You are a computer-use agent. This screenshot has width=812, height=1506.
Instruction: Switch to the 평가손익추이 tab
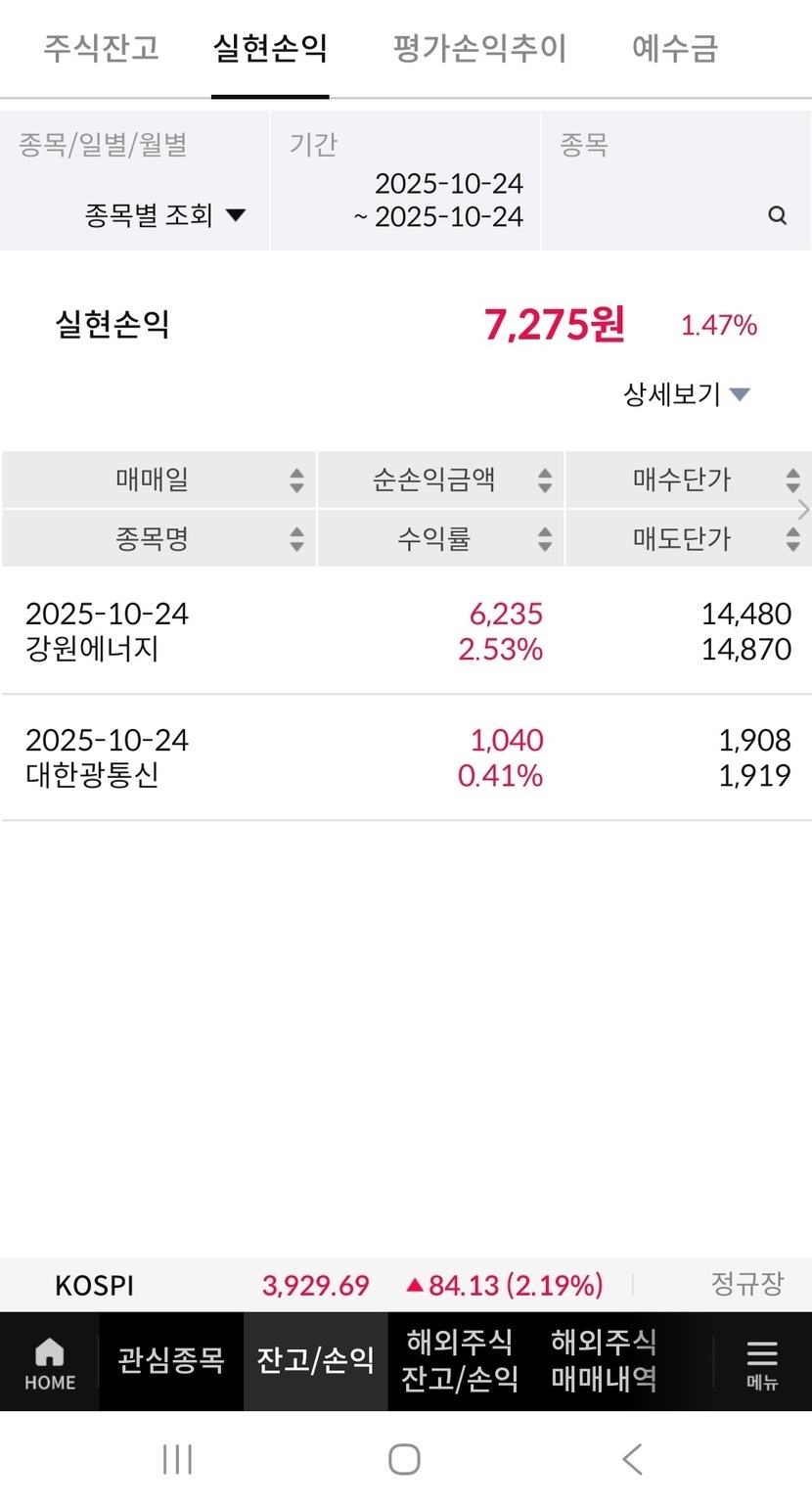coord(479,48)
